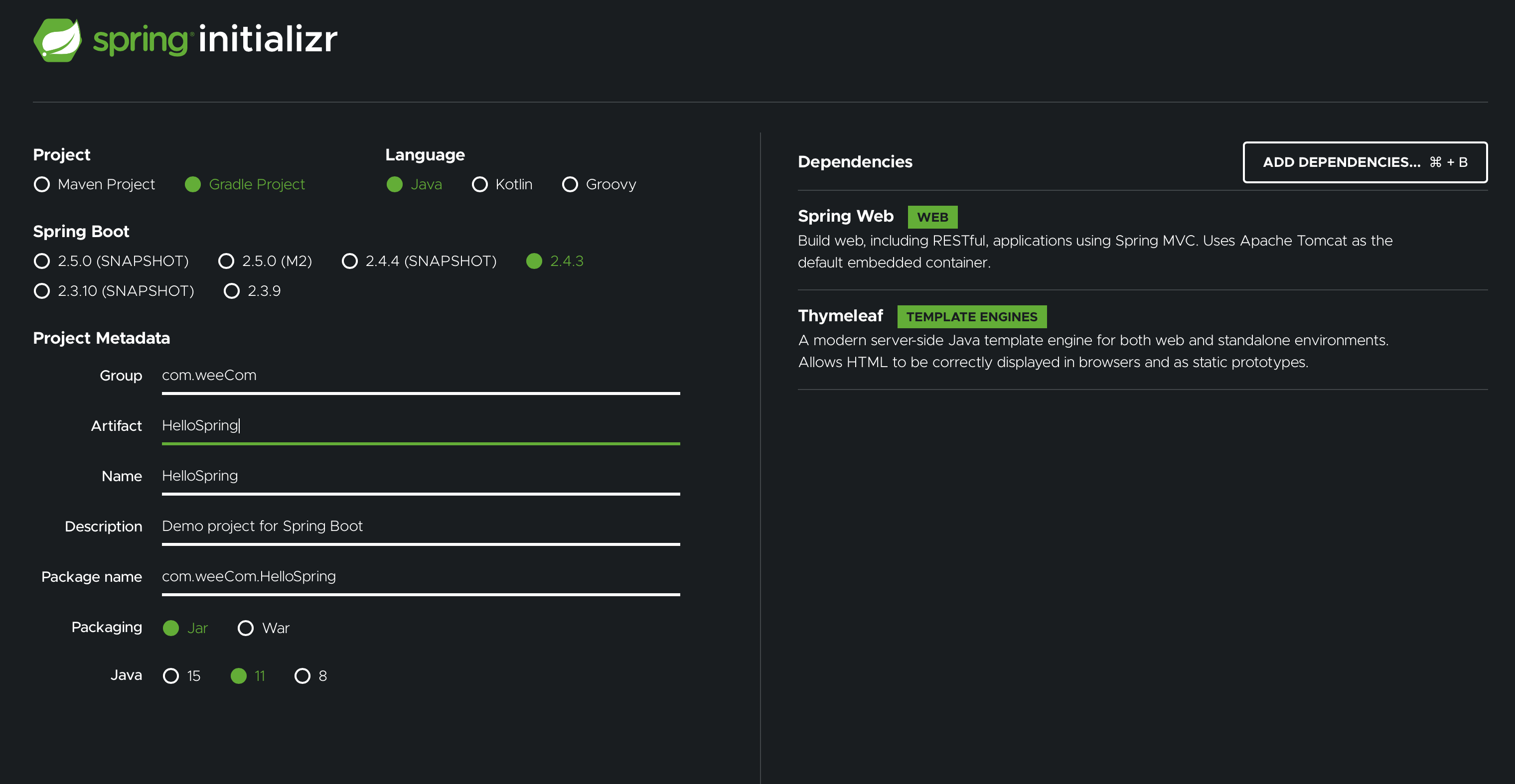
Task: Click the WEB category tag
Action: coord(933,217)
